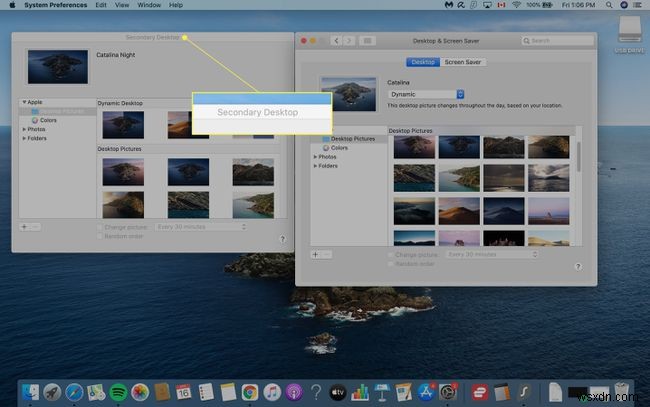
Task: Toggle Change picture checkbox in Secondary Desktop window
Action: (x=98, y=227)
